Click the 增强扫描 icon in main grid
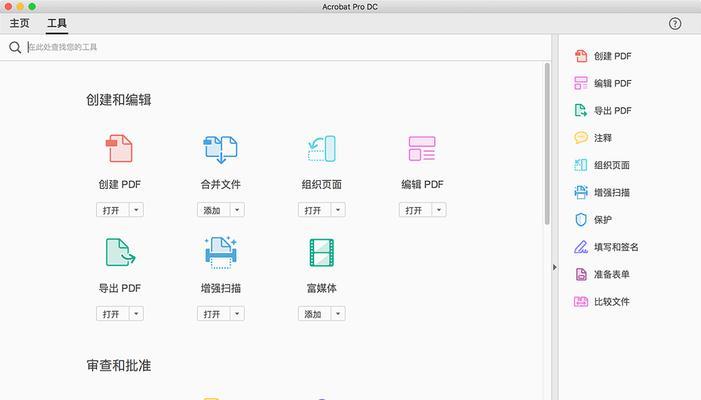 pyautogui.click(x=221, y=253)
